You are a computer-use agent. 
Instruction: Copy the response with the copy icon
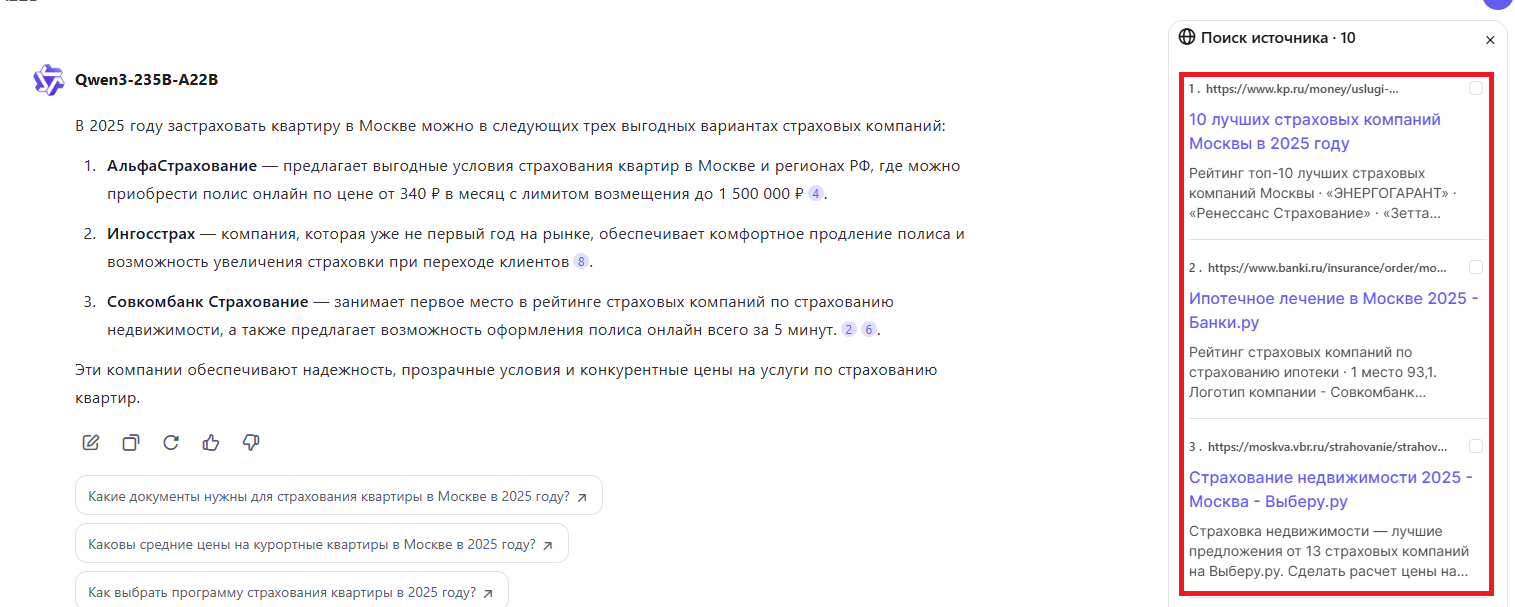[131, 442]
